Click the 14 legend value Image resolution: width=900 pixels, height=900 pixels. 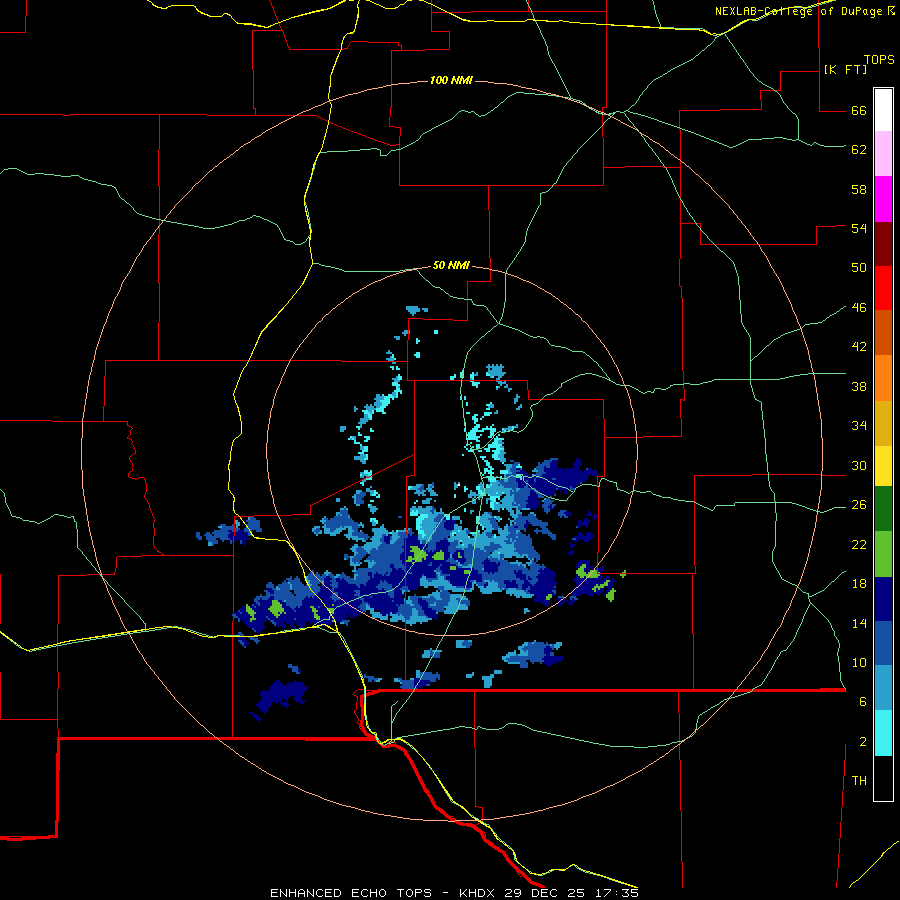859,623
